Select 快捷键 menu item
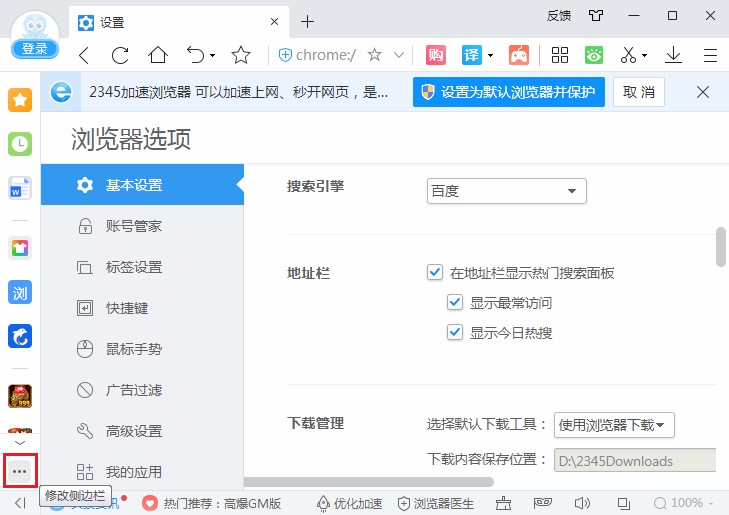 click(x=142, y=308)
